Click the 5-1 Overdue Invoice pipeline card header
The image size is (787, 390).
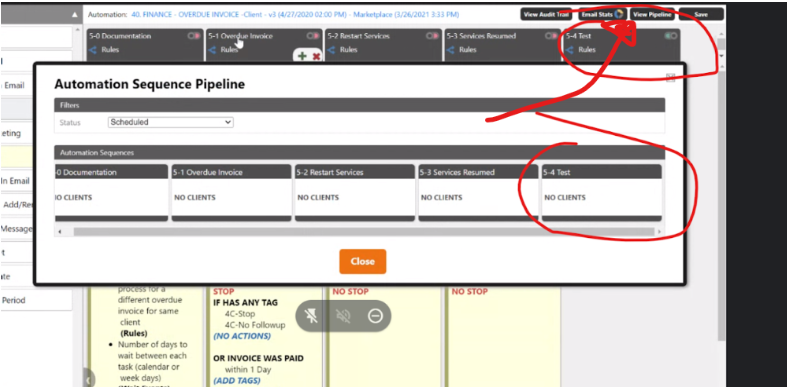tap(231, 172)
